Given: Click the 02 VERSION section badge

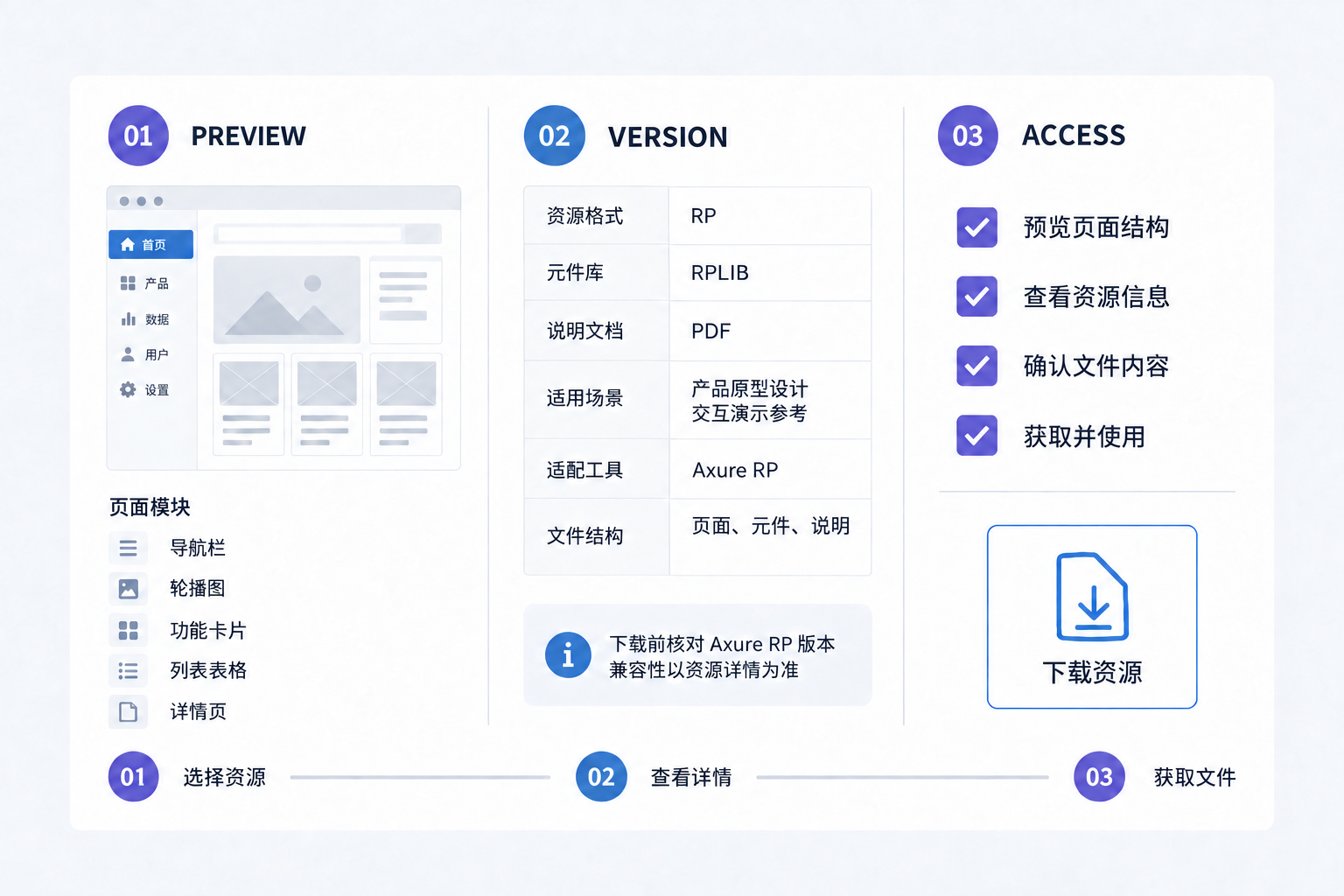Looking at the screenshot, I should click(x=555, y=136).
